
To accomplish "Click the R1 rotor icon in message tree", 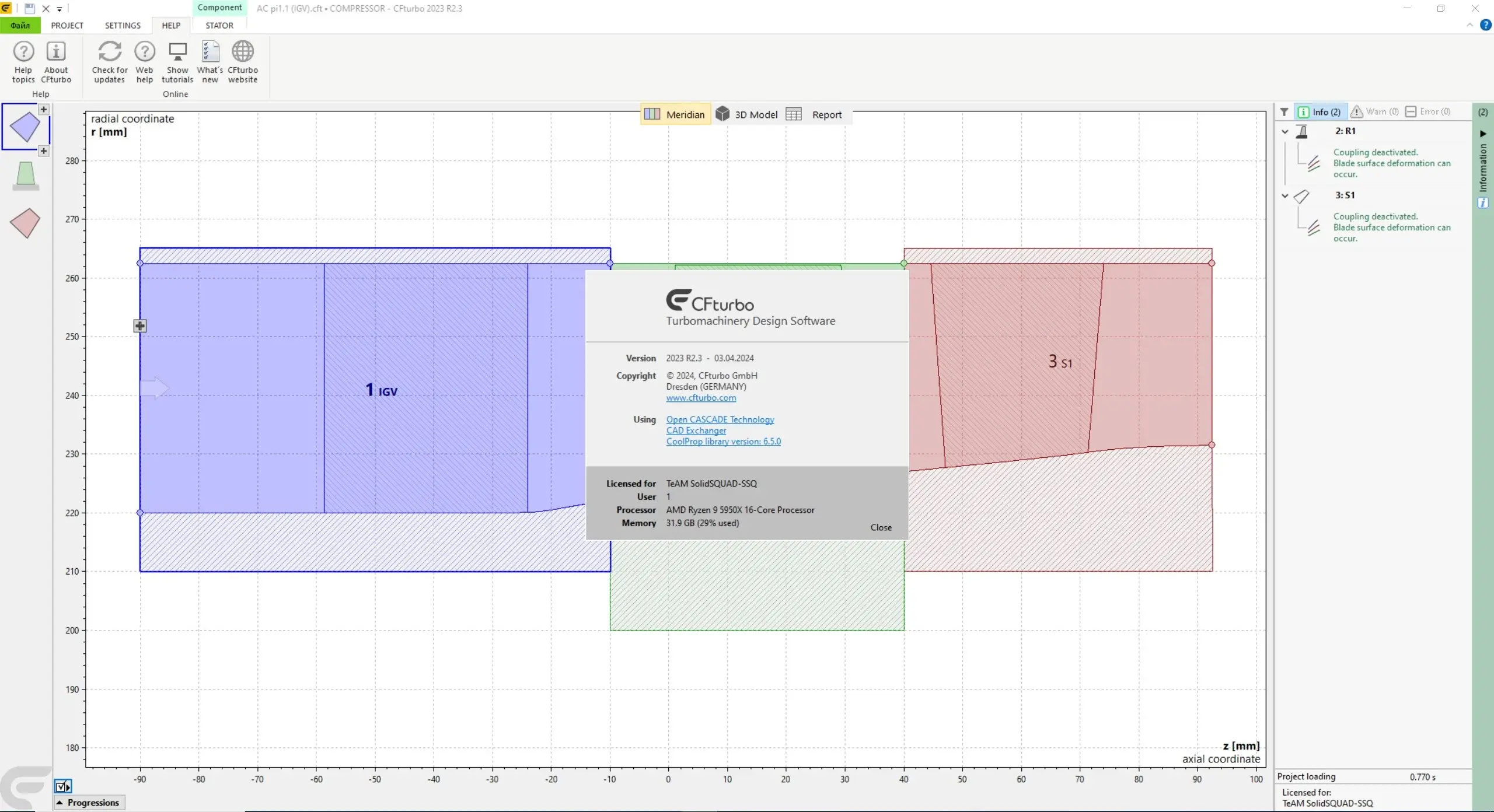I will (x=1302, y=131).
